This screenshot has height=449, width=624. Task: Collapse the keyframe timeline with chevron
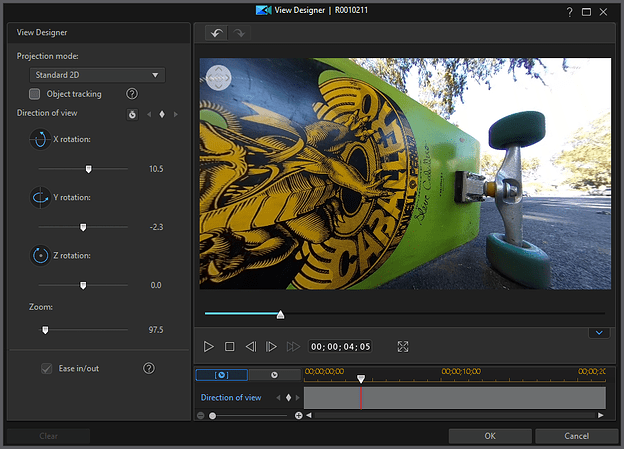coord(599,333)
